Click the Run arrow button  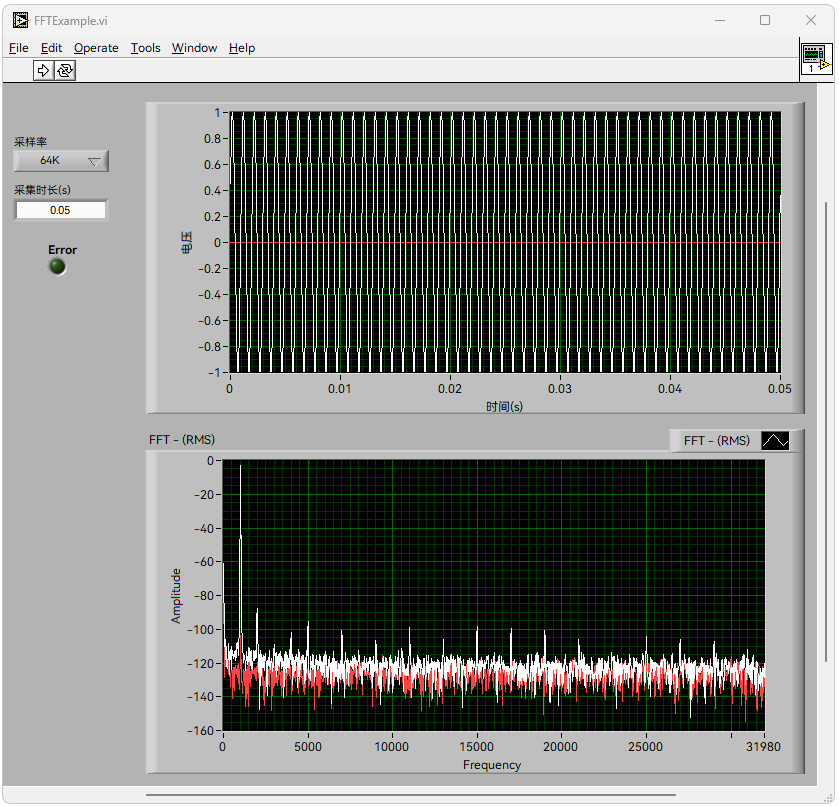[43, 70]
